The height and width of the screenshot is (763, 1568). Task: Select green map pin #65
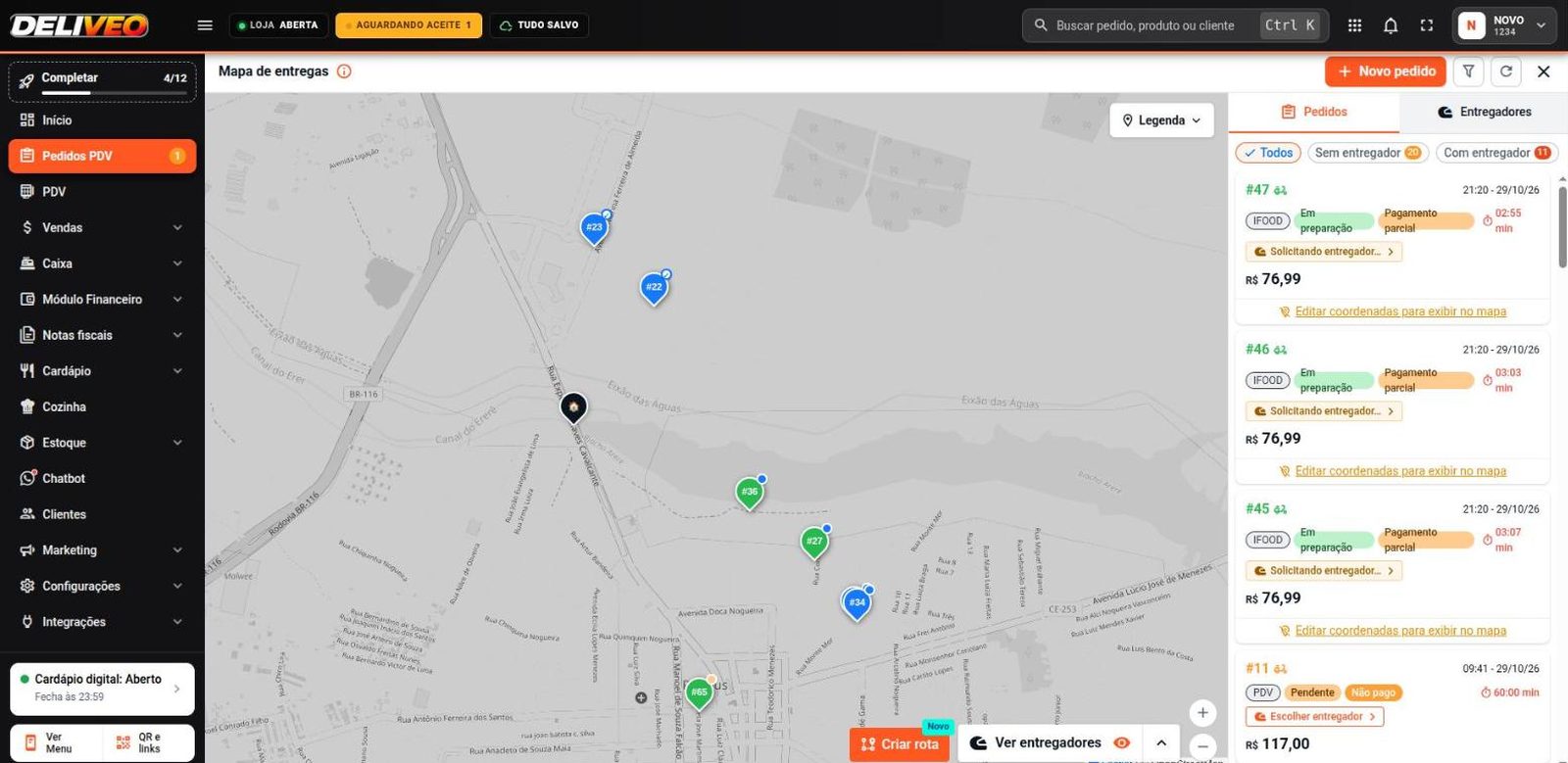699,692
